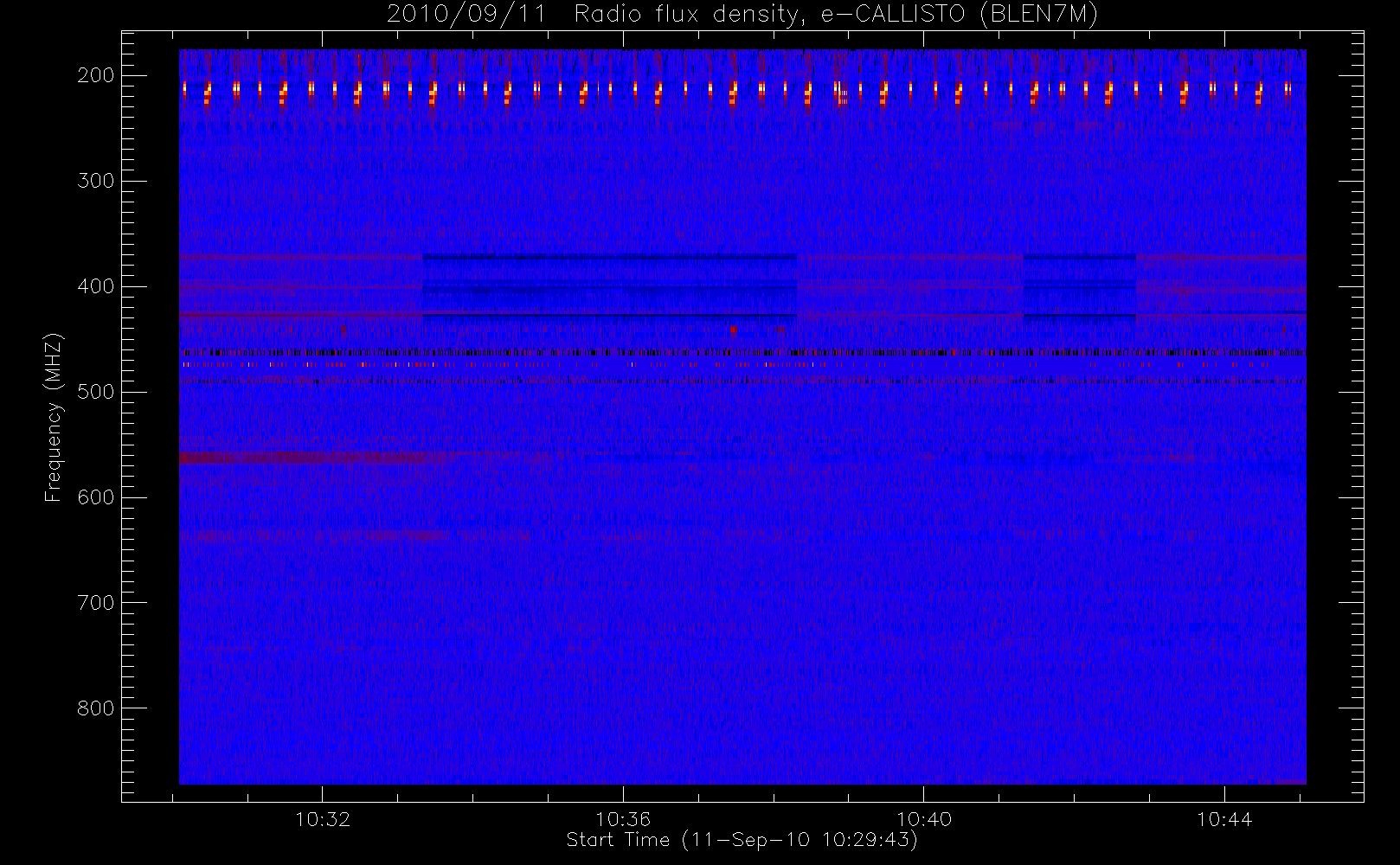Click the 'Frequency (MHZ)' axis label
Image resolution: width=1400 pixels, height=865 pixels.
point(54,417)
